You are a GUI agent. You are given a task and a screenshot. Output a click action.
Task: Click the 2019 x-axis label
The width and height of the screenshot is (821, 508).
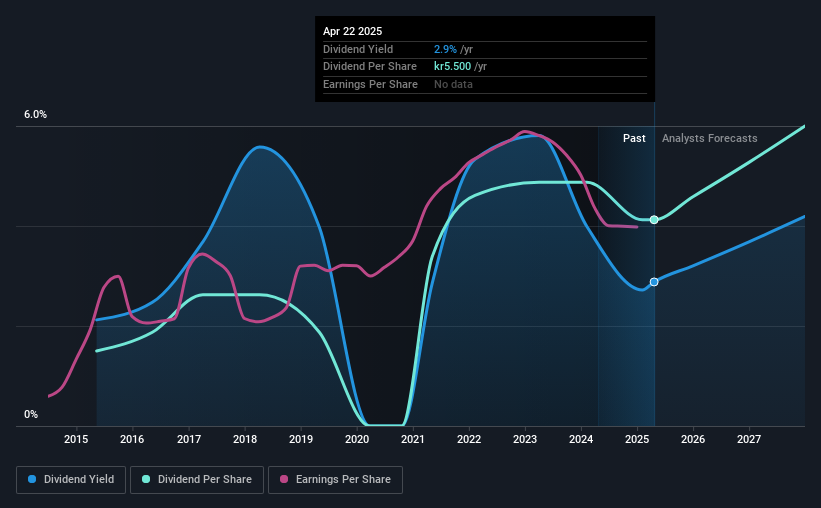coord(301,439)
